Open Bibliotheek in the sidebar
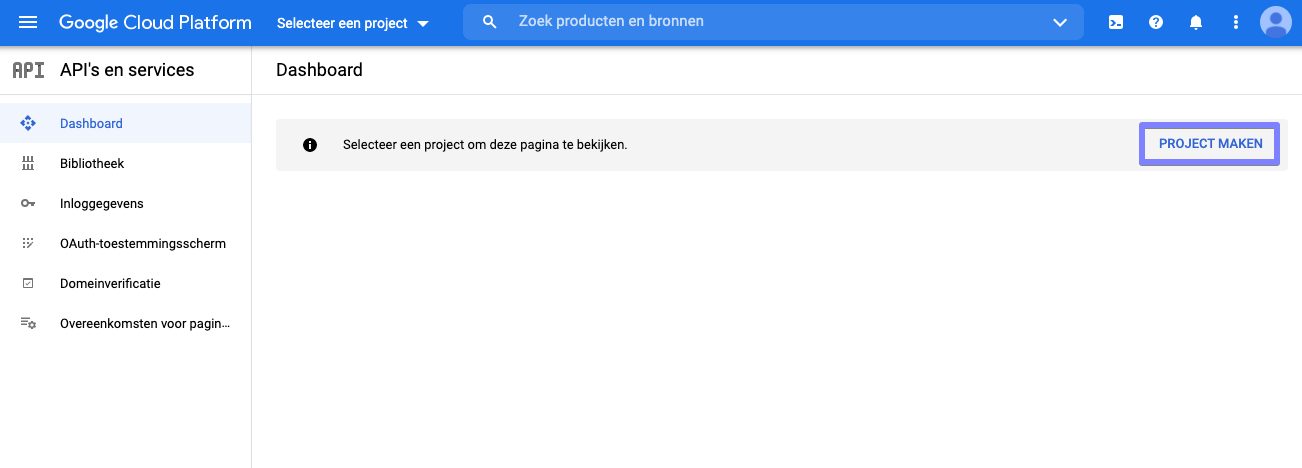1302x468 pixels. pos(92,163)
